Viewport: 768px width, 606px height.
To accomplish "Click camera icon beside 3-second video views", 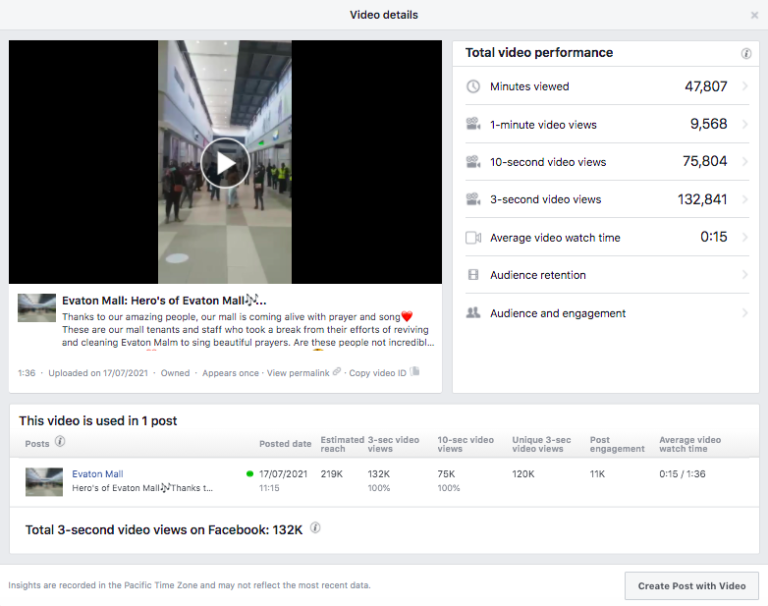I will pyautogui.click(x=473, y=199).
